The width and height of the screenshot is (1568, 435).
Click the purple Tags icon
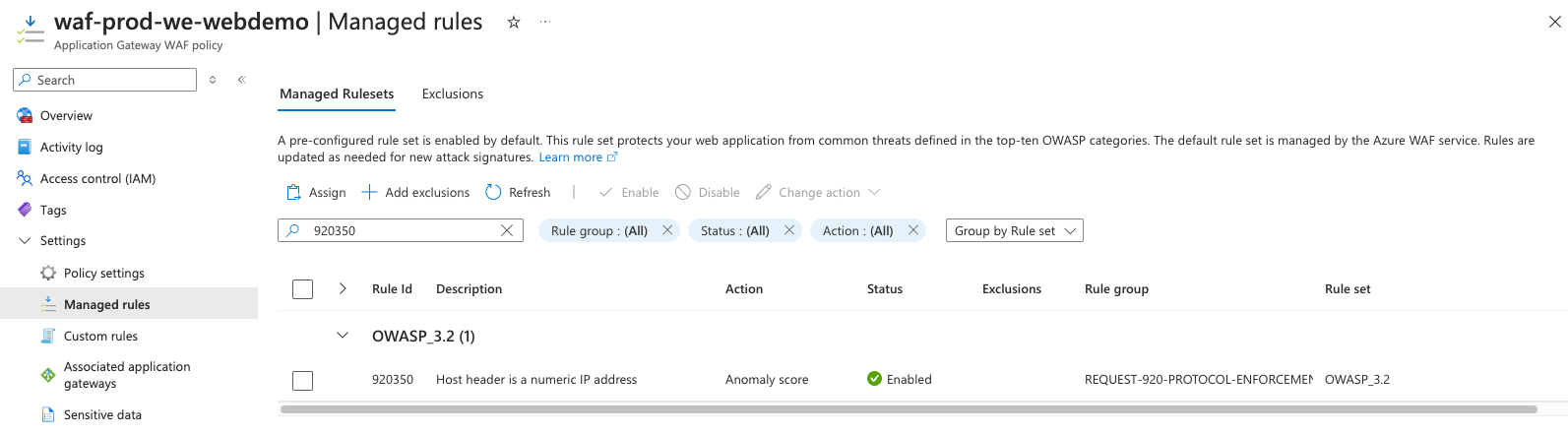point(25,210)
